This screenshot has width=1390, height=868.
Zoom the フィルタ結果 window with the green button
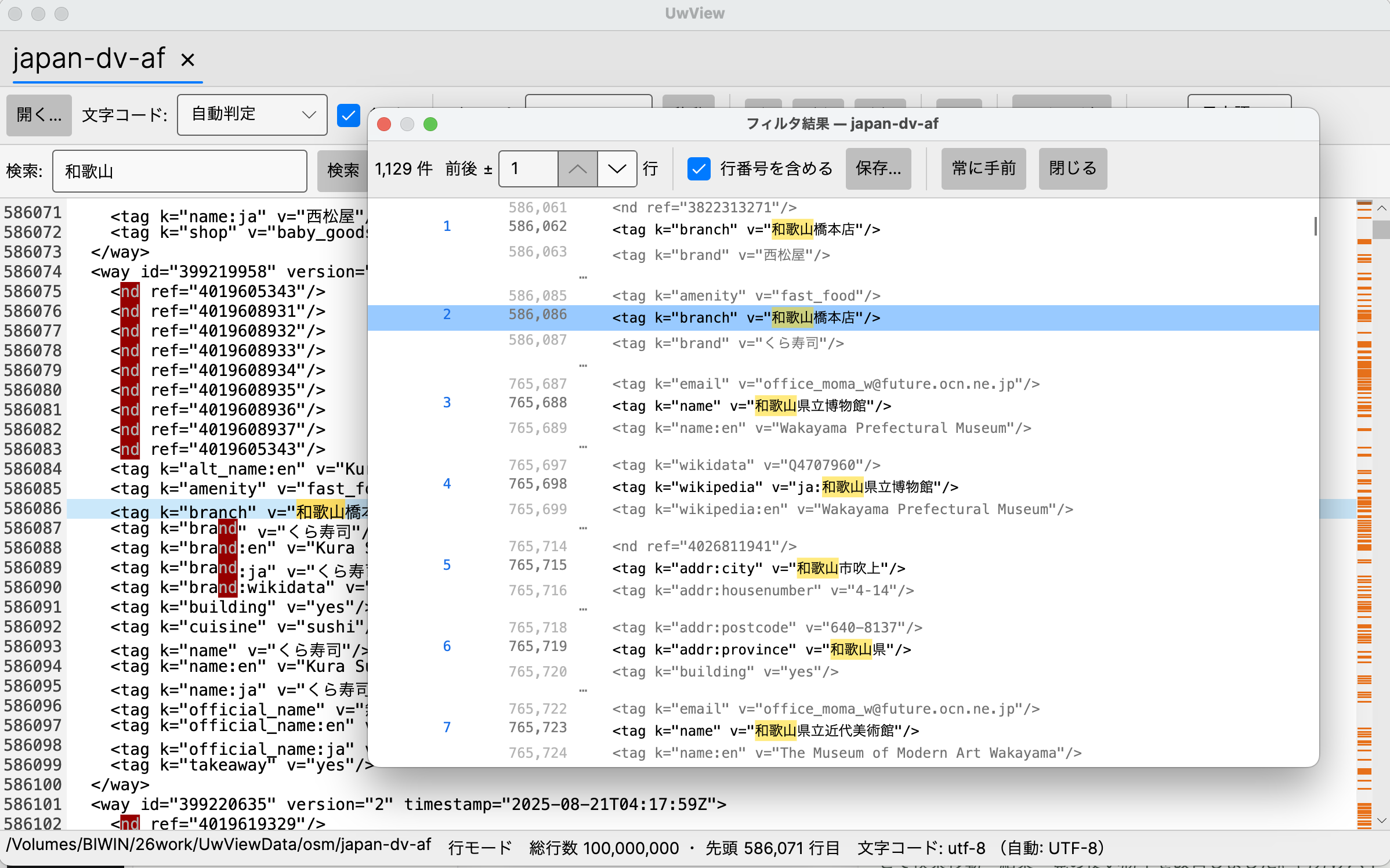click(430, 124)
